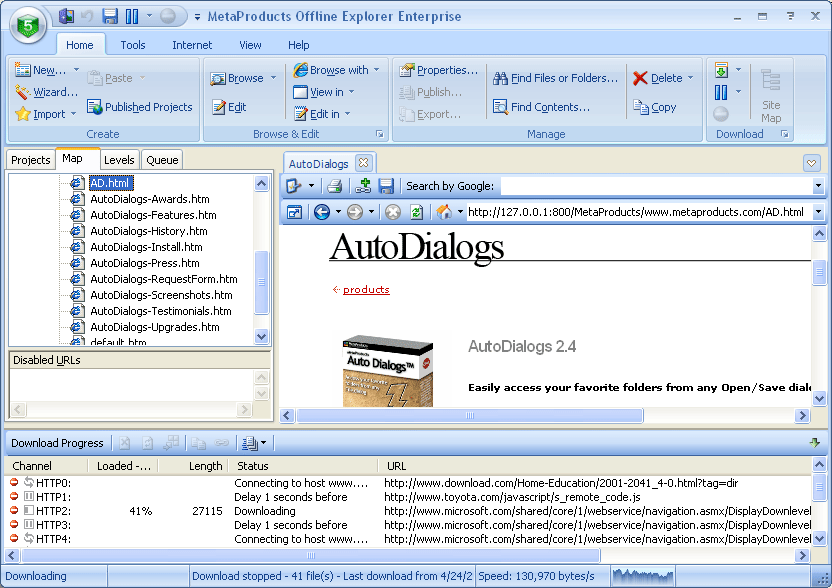
Task: Select AutoDialogs-Features.htm in the tree
Action: pyautogui.click(x=153, y=215)
